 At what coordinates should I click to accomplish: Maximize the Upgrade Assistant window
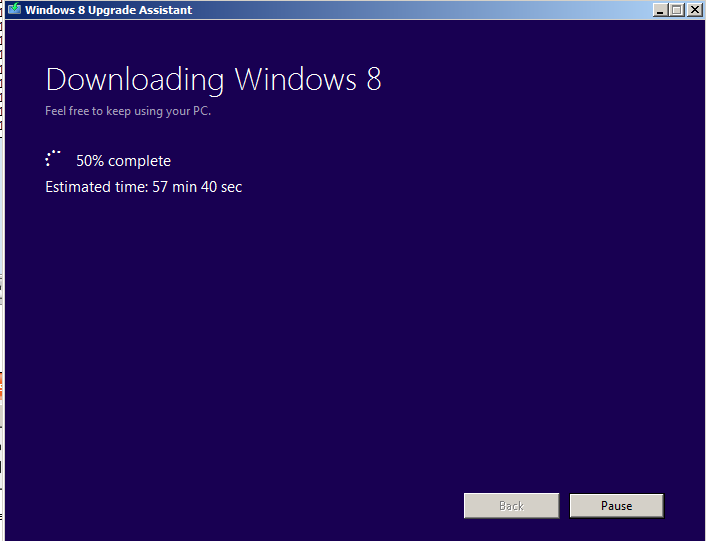tap(677, 9)
